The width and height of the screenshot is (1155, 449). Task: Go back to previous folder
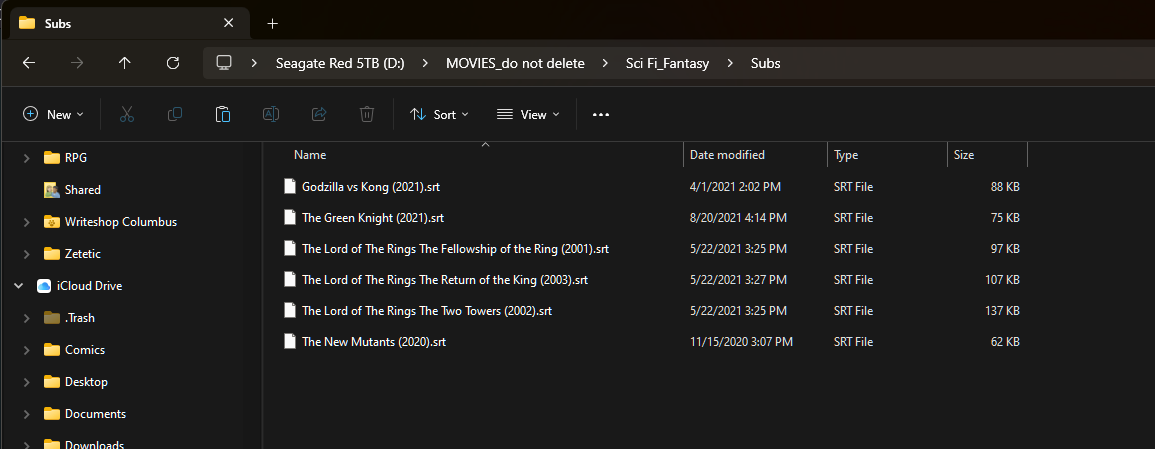[x=29, y=63]
